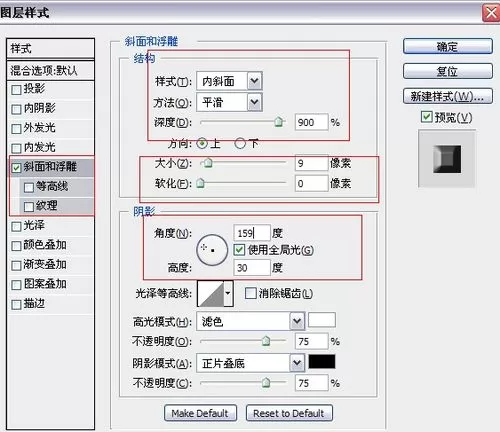Click the 角度 field showing 159

pos(252,233)
